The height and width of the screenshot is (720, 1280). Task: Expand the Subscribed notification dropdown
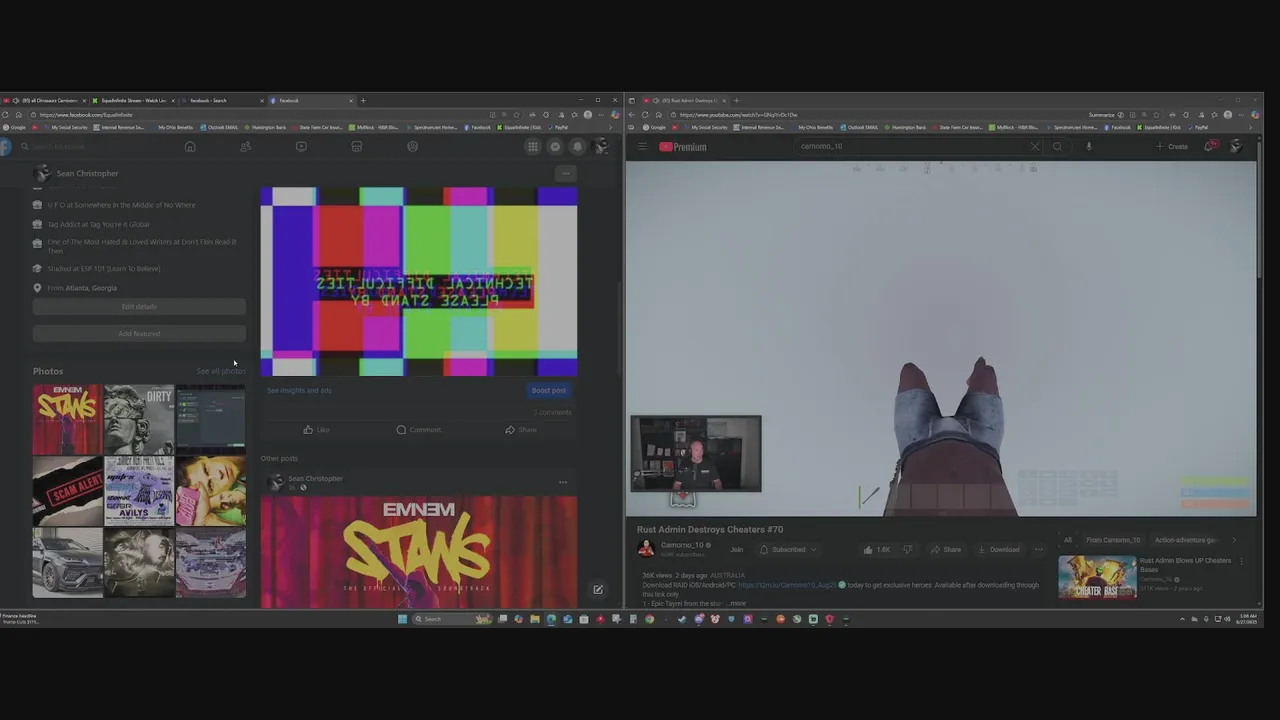coord(787,549)
